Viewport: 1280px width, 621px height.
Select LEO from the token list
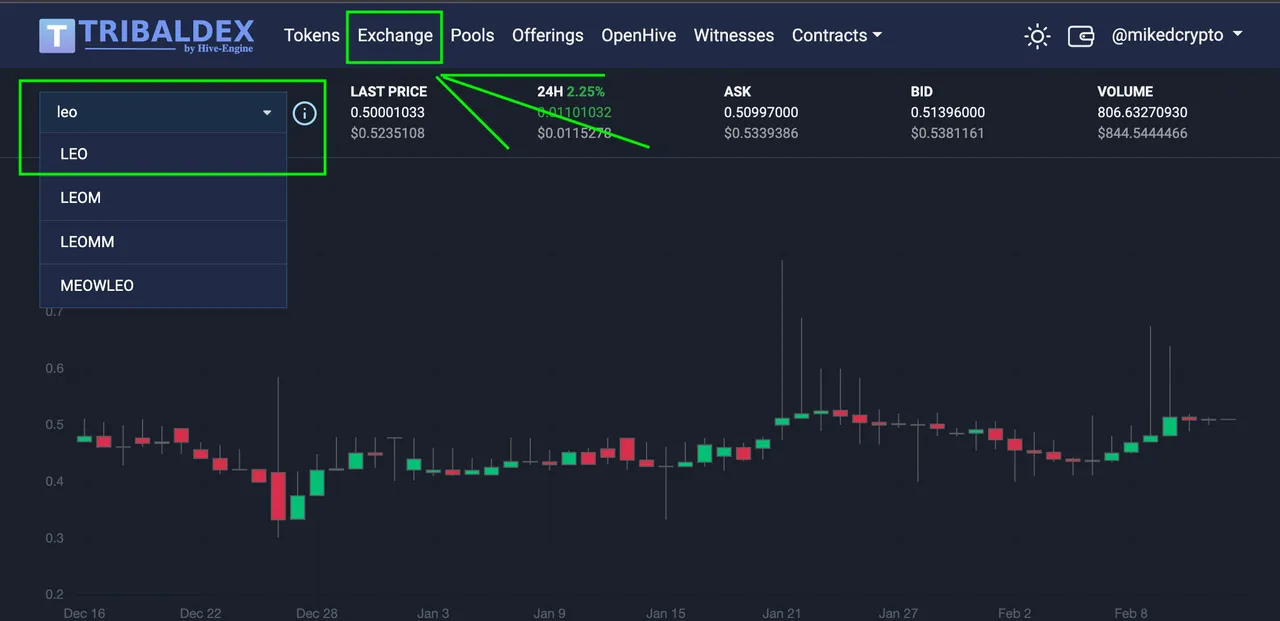[x=163, y=154]
